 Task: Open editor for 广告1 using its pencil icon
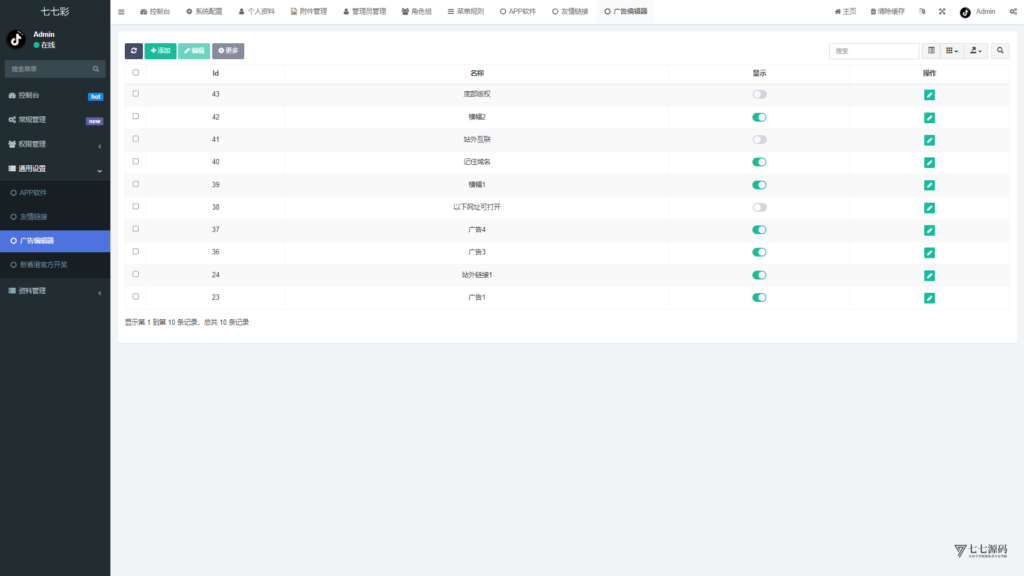[929, 298]
